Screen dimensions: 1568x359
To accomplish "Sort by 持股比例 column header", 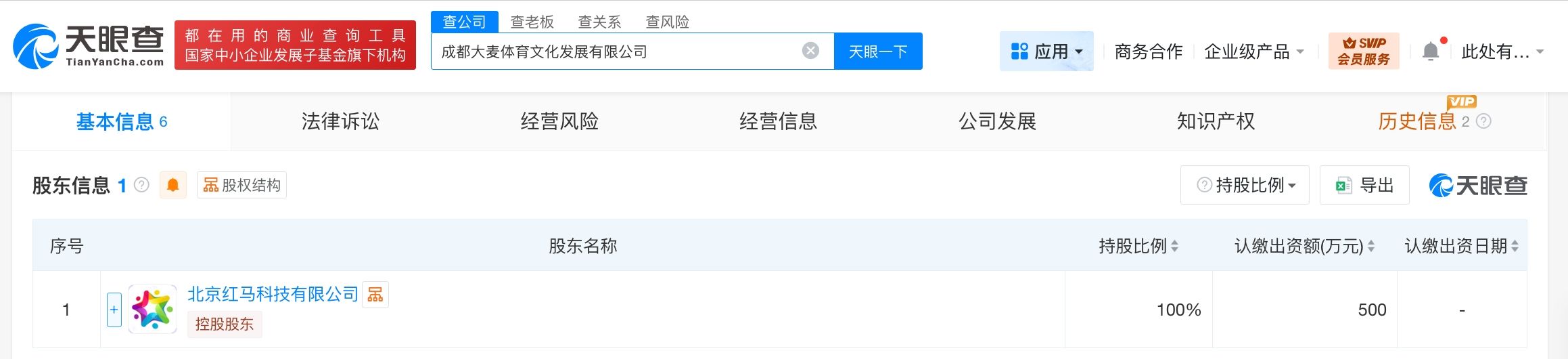I will point(1138,246).
